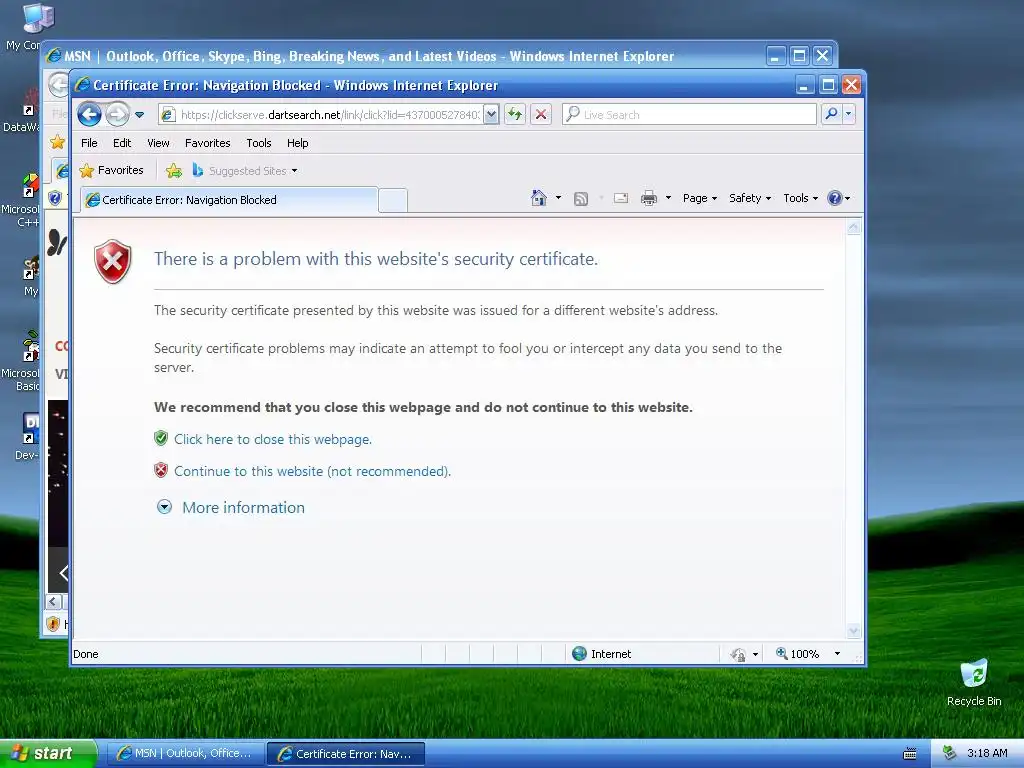Switch to MSN taskbar button

[185, 754]
